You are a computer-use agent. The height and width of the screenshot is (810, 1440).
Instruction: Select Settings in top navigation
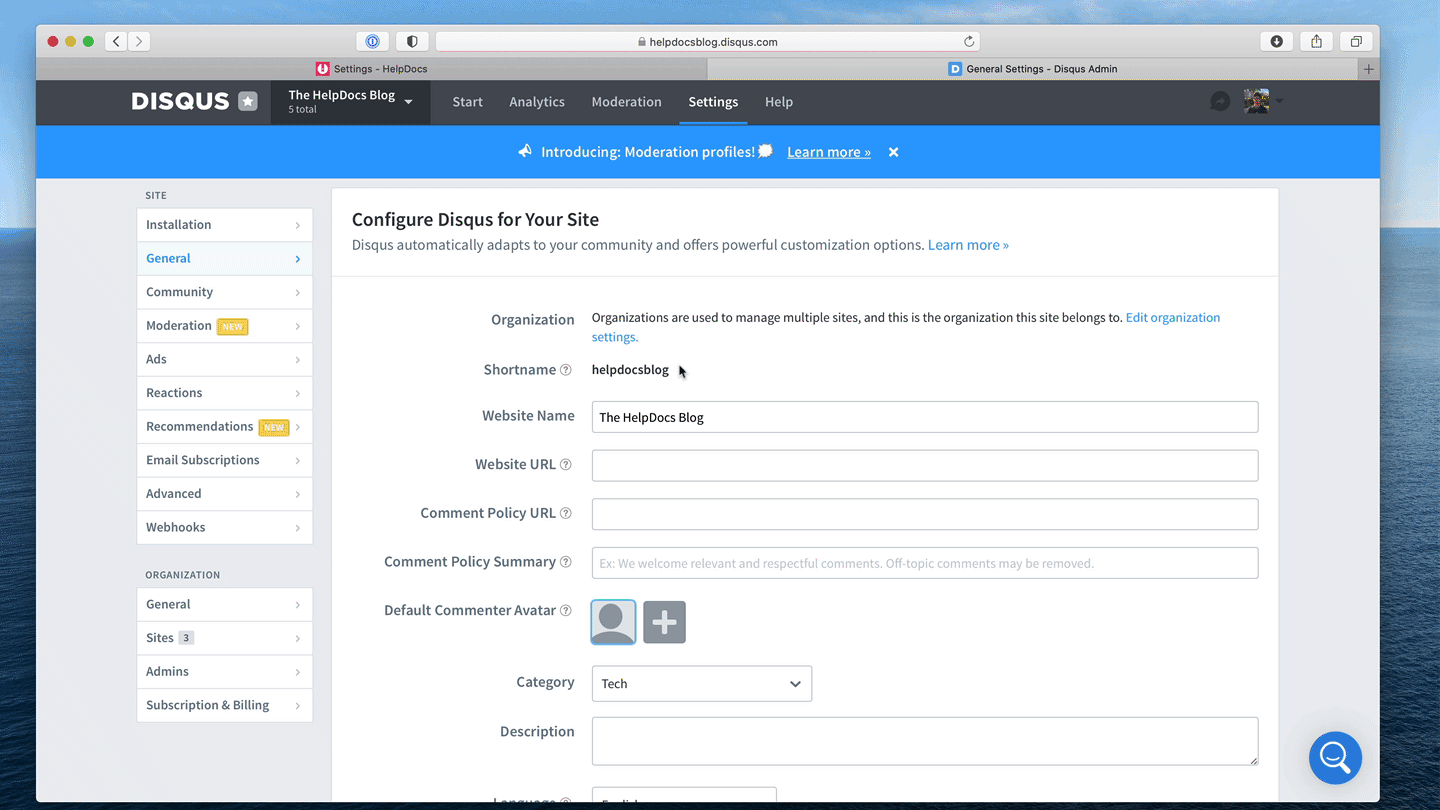point(713,102)
